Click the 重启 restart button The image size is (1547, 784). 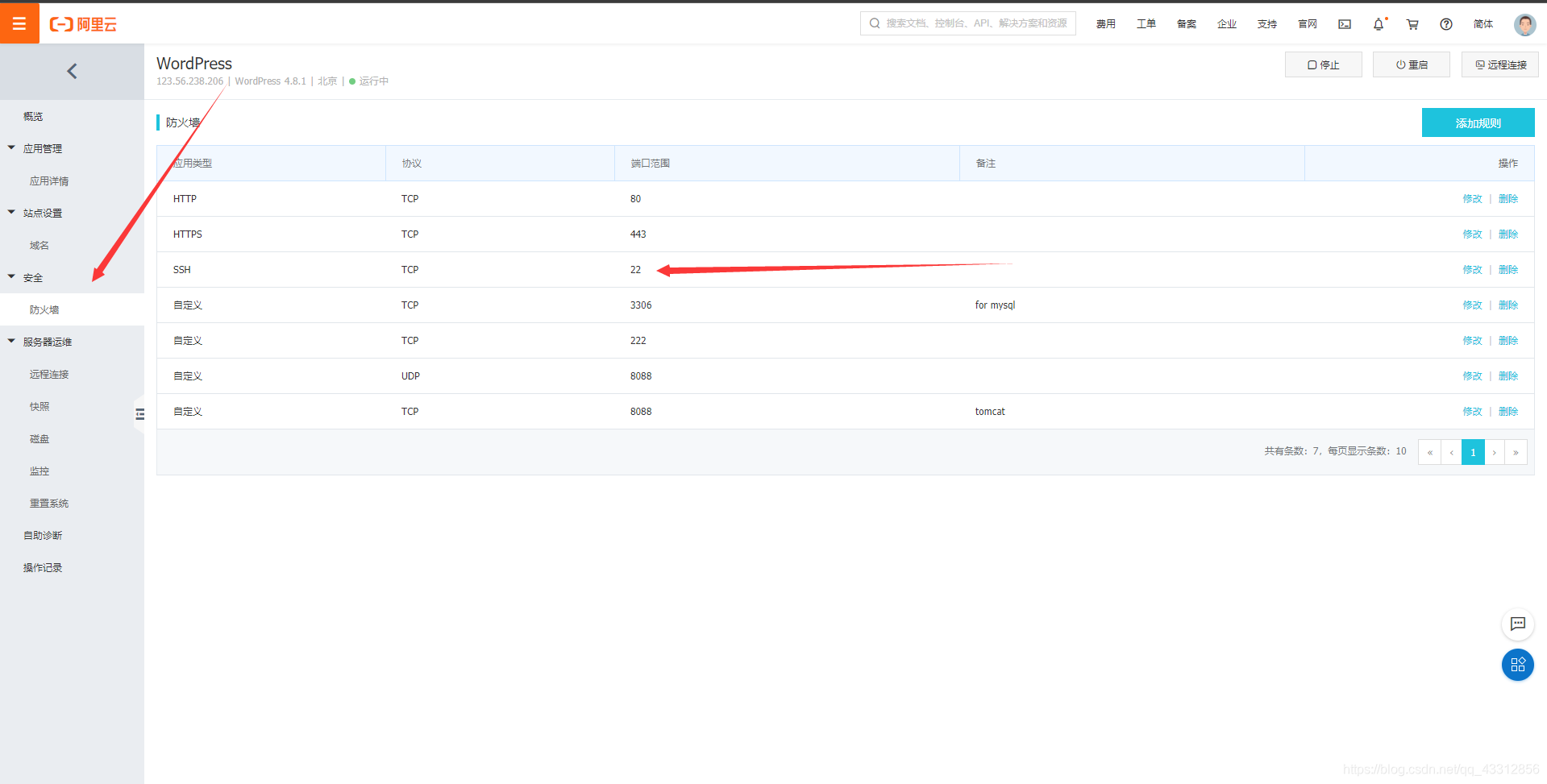pos(1412,64)
